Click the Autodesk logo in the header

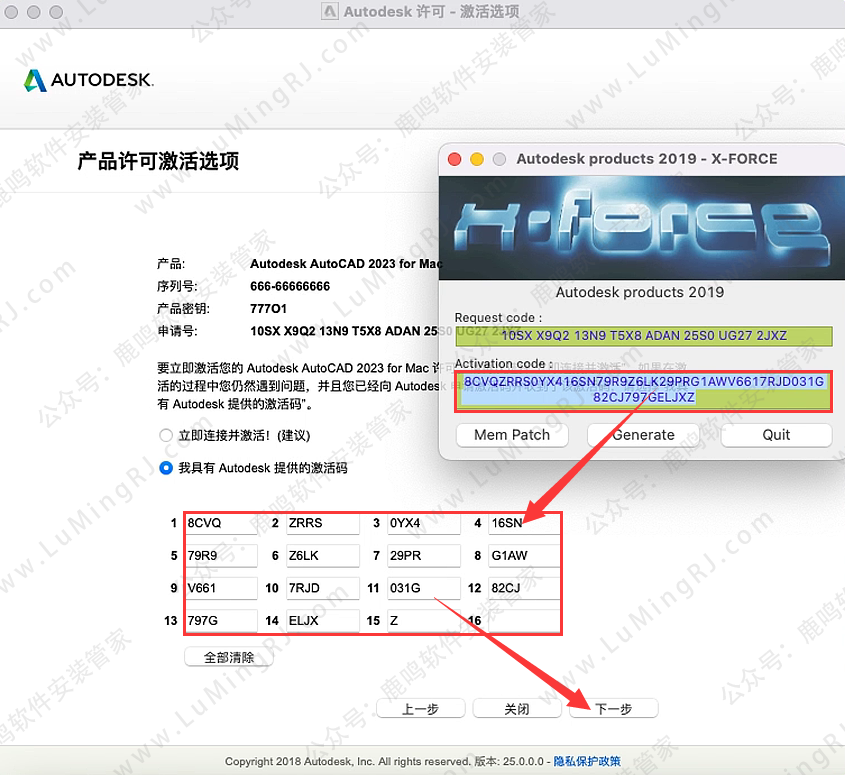pyautogui.click(x=88, y=80)
